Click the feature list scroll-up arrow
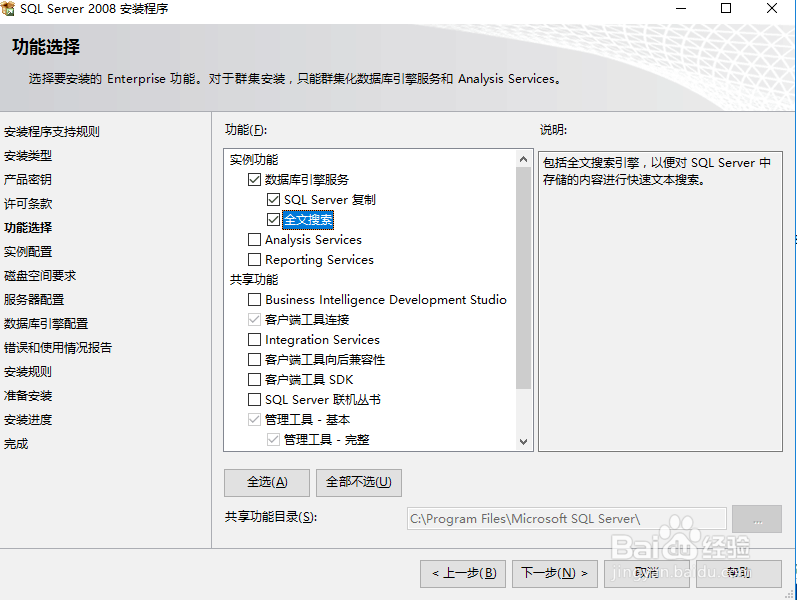Screen dimensions: 797x600 coord(524,160)
